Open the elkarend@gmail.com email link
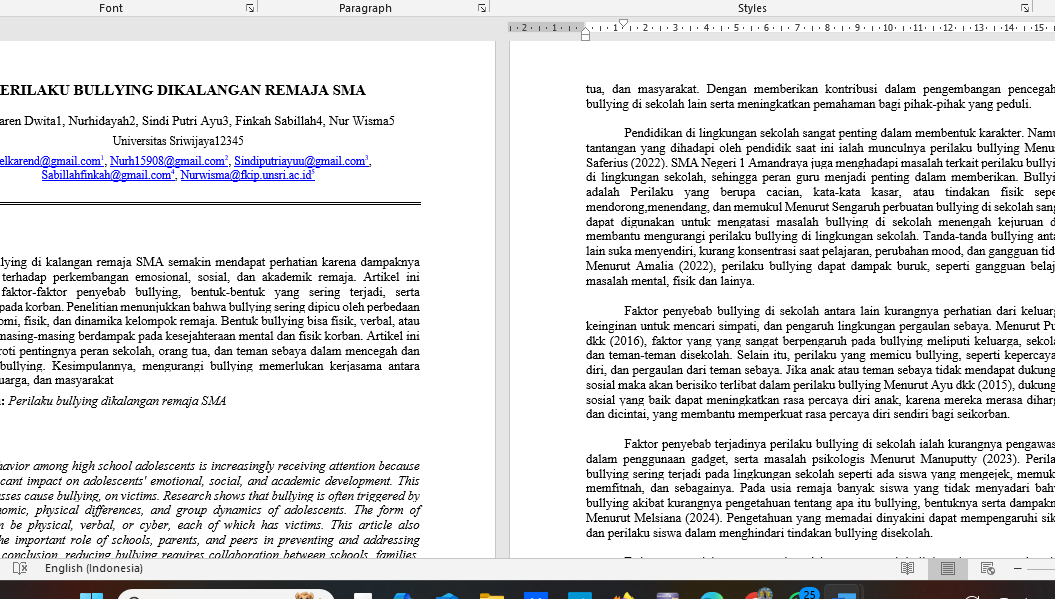The image size is (1055, 599). pos(50,161)
